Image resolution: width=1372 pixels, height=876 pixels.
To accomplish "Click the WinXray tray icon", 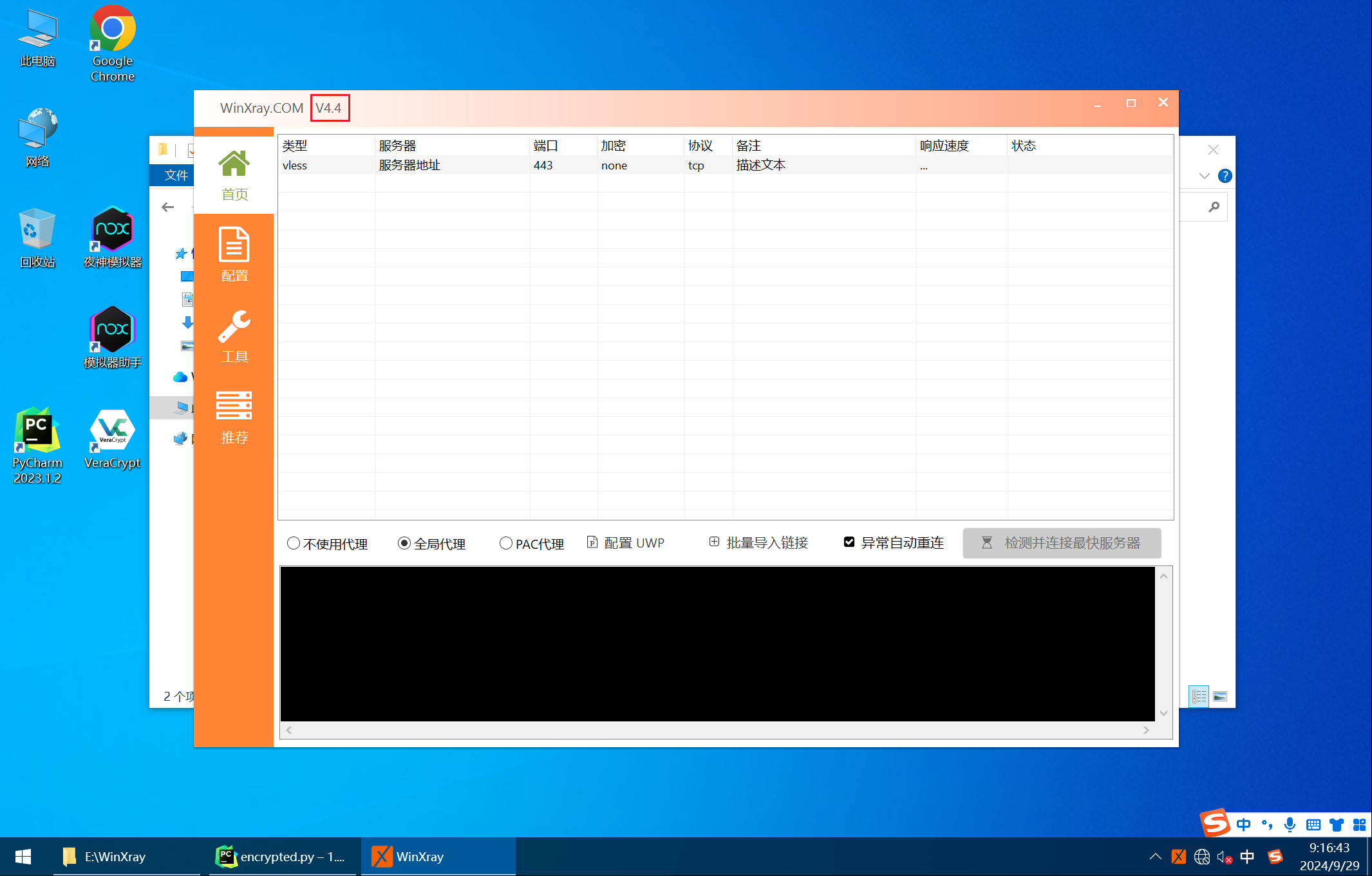I will [x=1178, y=857].
